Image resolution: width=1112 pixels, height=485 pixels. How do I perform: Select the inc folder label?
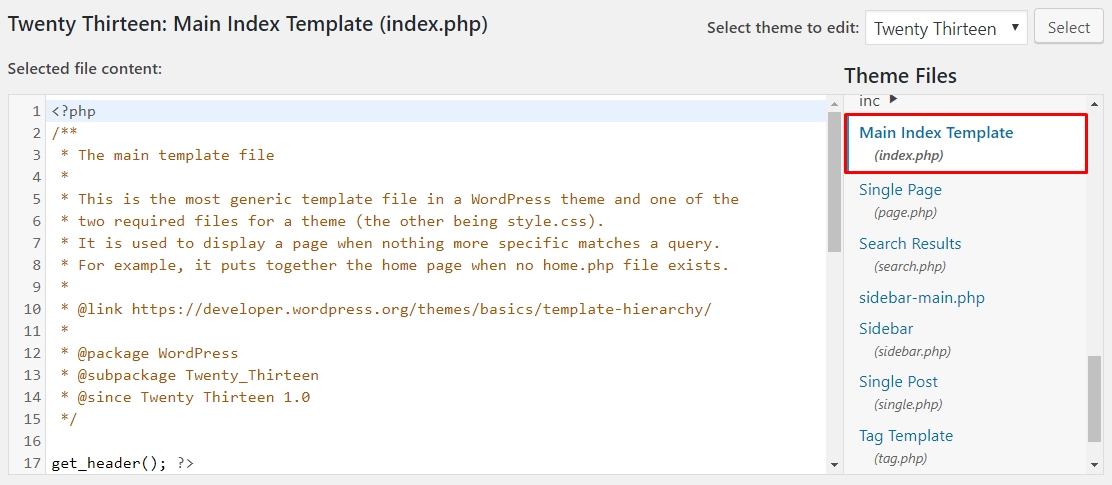pyautogui.click(x=869, y=101)
